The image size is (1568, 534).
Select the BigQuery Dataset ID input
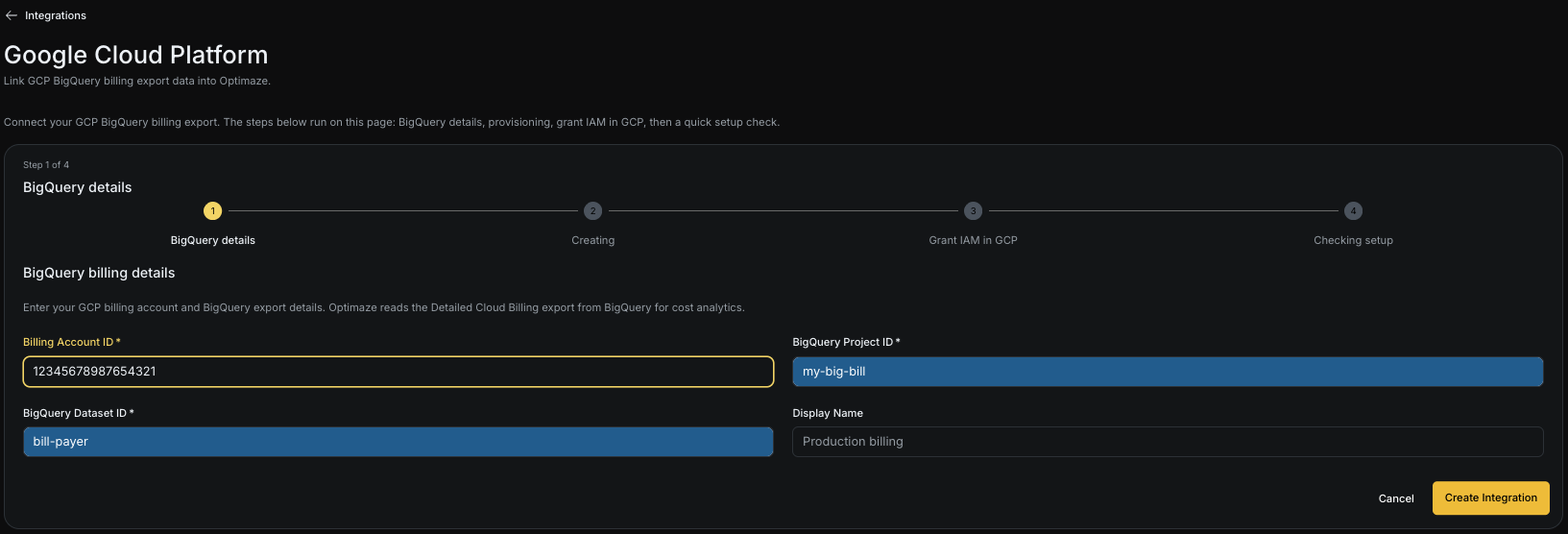point(398,442)
